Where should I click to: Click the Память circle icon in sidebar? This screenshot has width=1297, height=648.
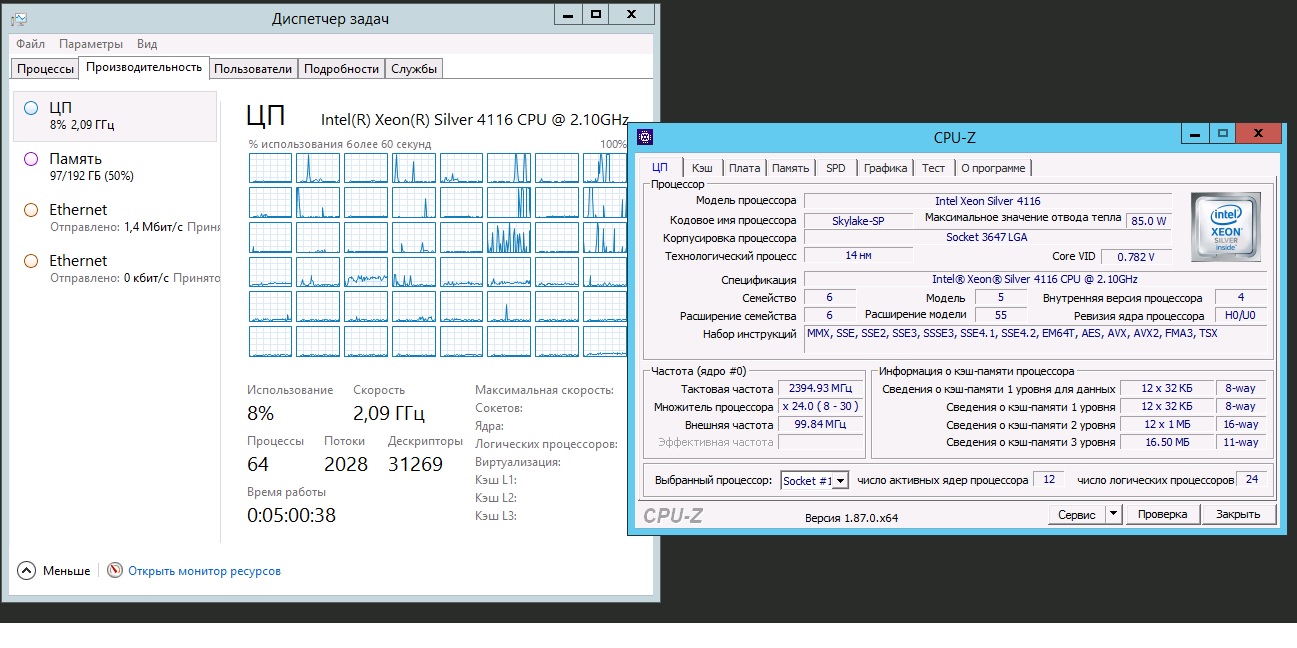[31, 159]
